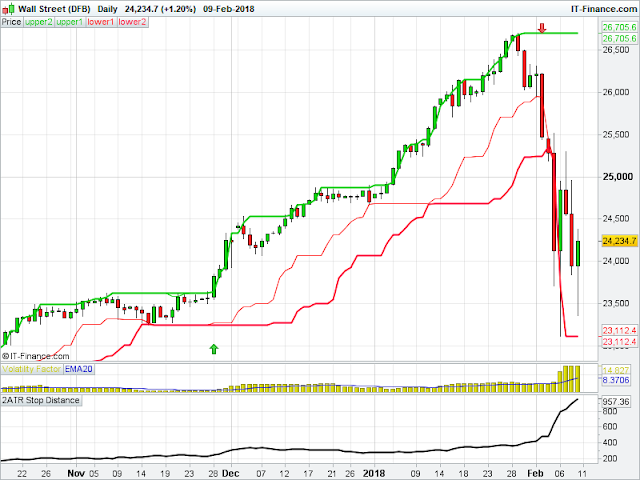Click the 2ATR Stop Distance panel label
The height and width of the screenshot is (480, 640).
coord(41,400)
